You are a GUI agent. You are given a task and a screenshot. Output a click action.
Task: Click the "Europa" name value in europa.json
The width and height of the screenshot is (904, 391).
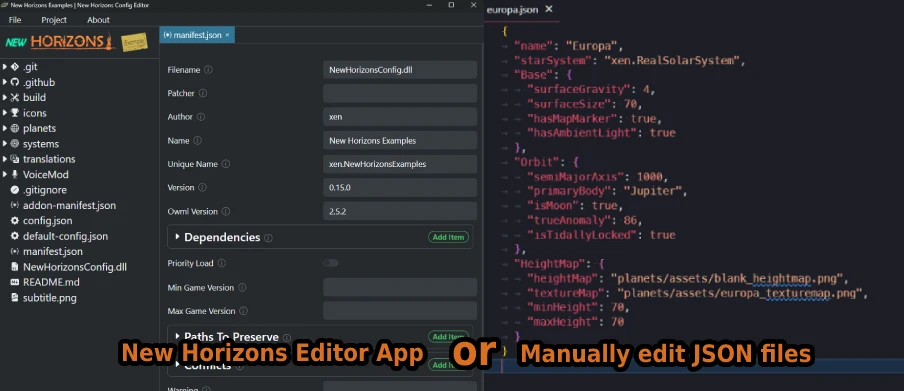tap(591, 46)
